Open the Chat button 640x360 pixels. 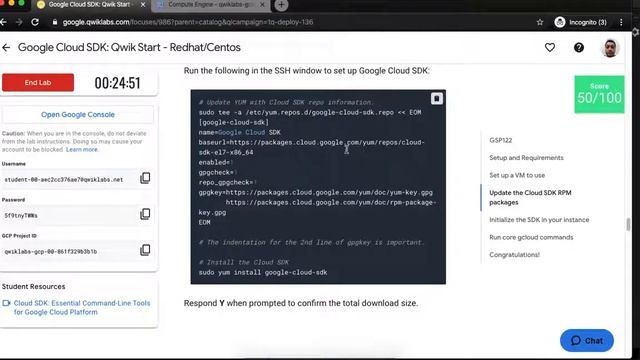587,340
